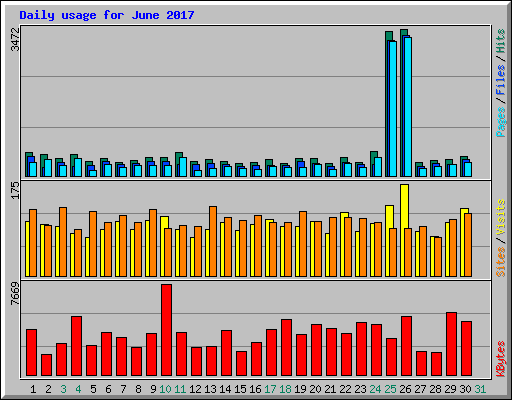Click the Pages legend label
The width and height of the screenshot is (512, 400).
point(500,122)
